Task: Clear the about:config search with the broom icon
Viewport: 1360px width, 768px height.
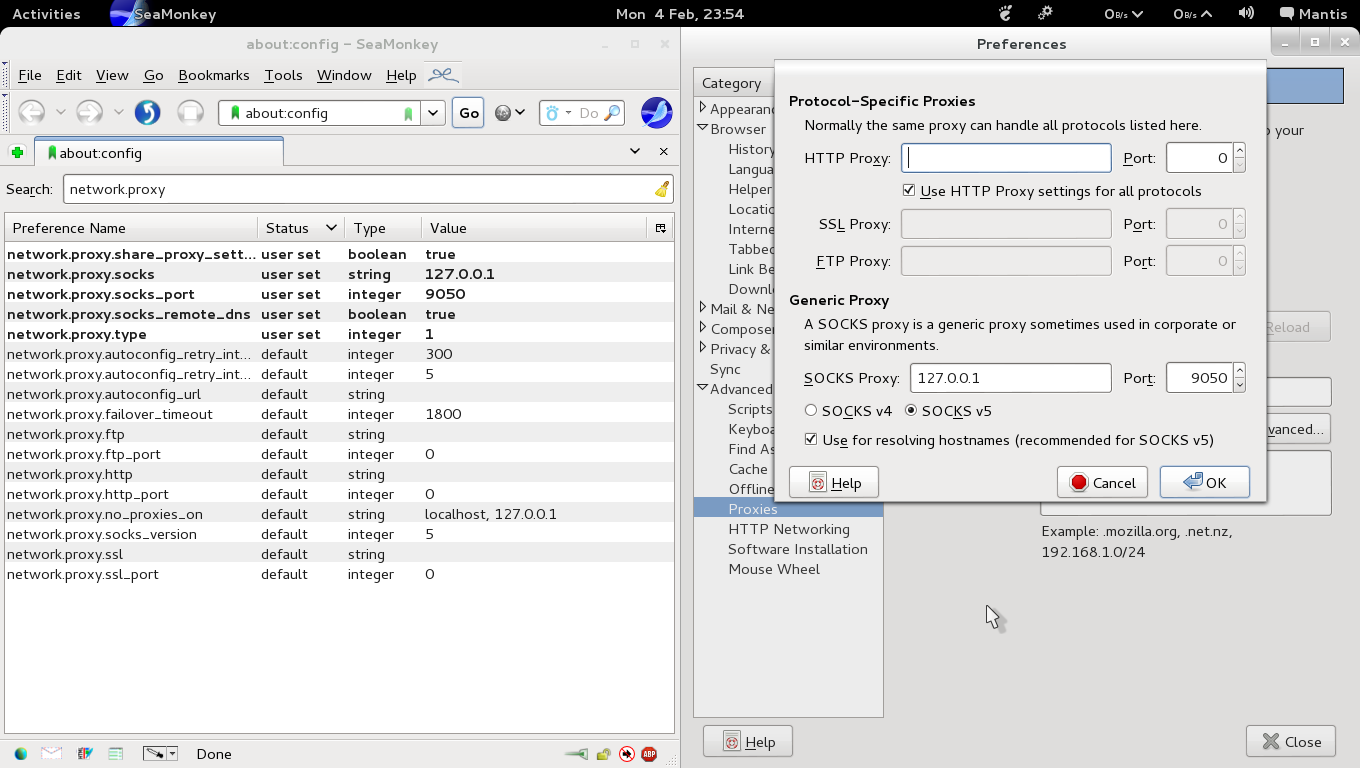Action: pyautogui.click(x=661, y=189)
